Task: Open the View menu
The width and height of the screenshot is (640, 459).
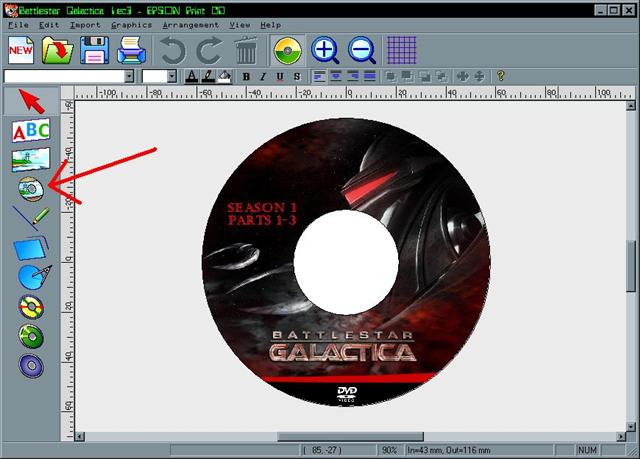Action: pyautogui.click(x=240, y=25)
